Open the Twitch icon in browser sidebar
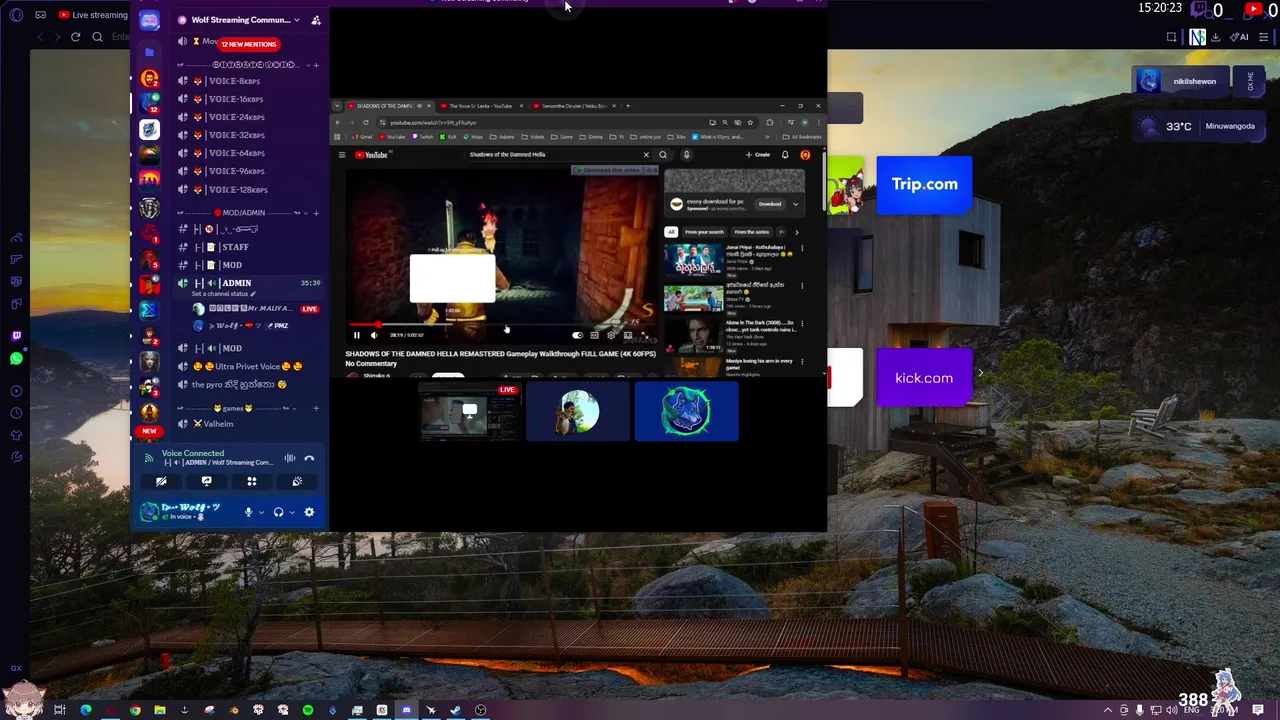The image size is (1280, 720). tap(16, 337)
